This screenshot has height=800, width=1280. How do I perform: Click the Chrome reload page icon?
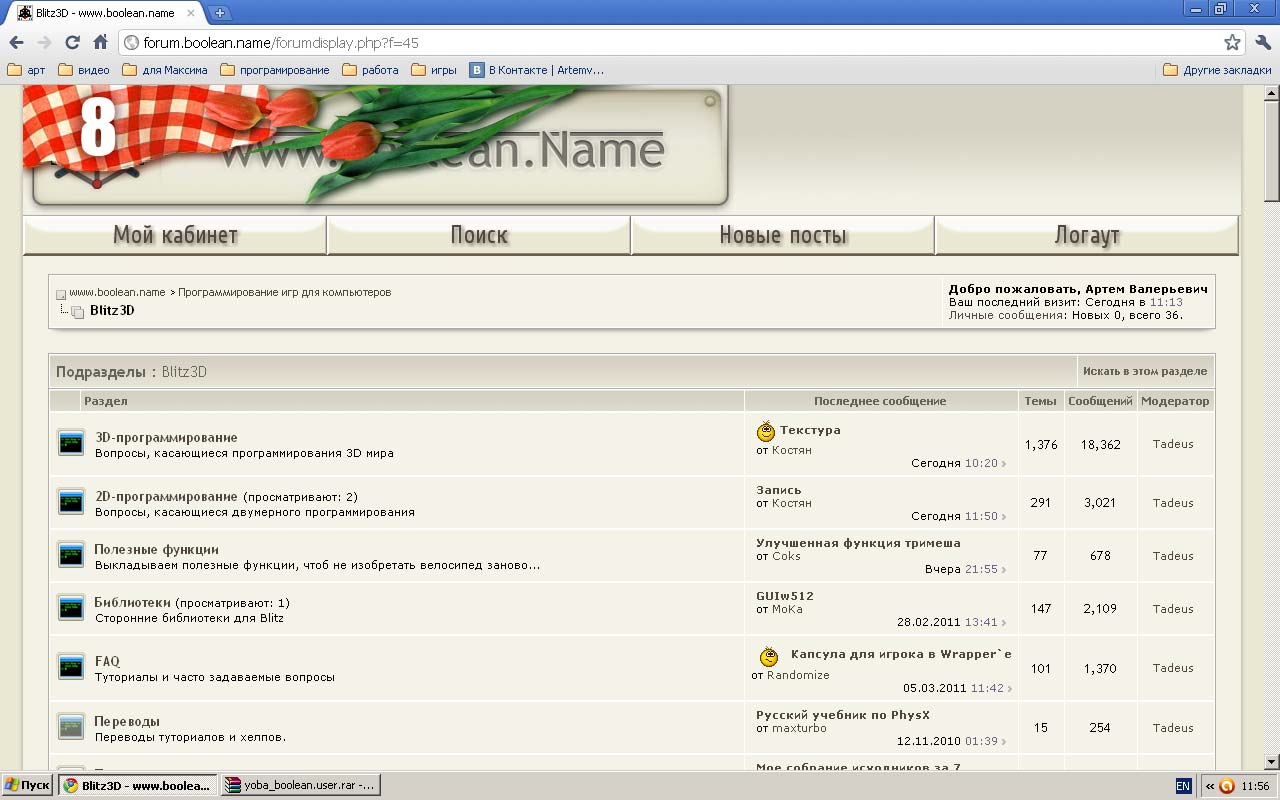click(72, 42)
